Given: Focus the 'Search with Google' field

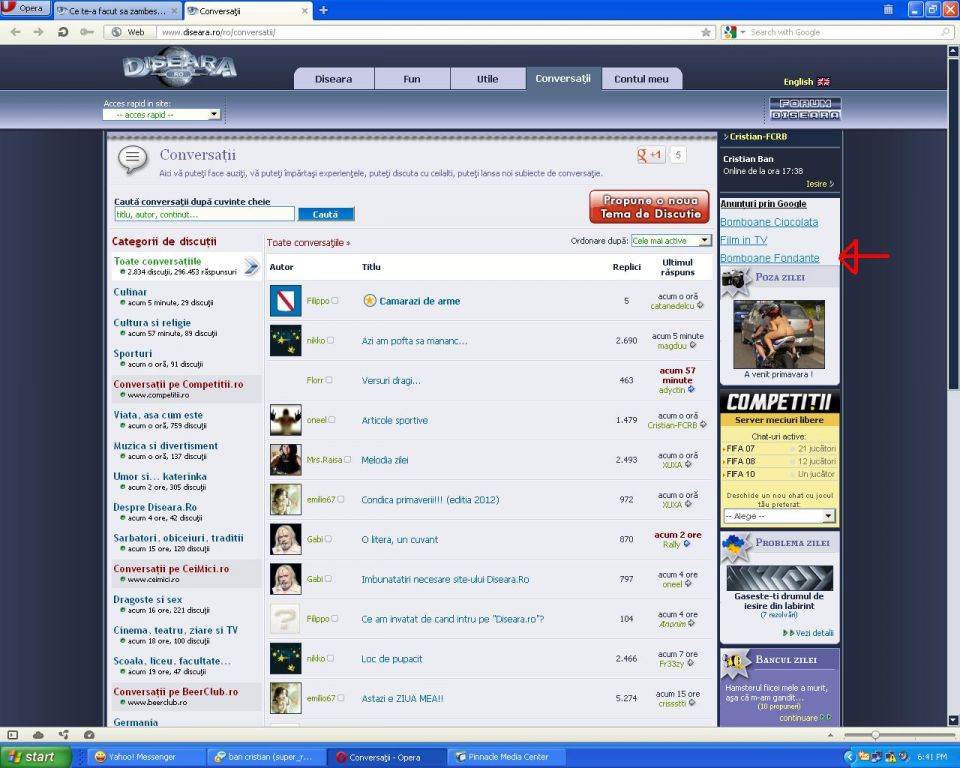Looking at the screenshot, I should click(844, 32).
